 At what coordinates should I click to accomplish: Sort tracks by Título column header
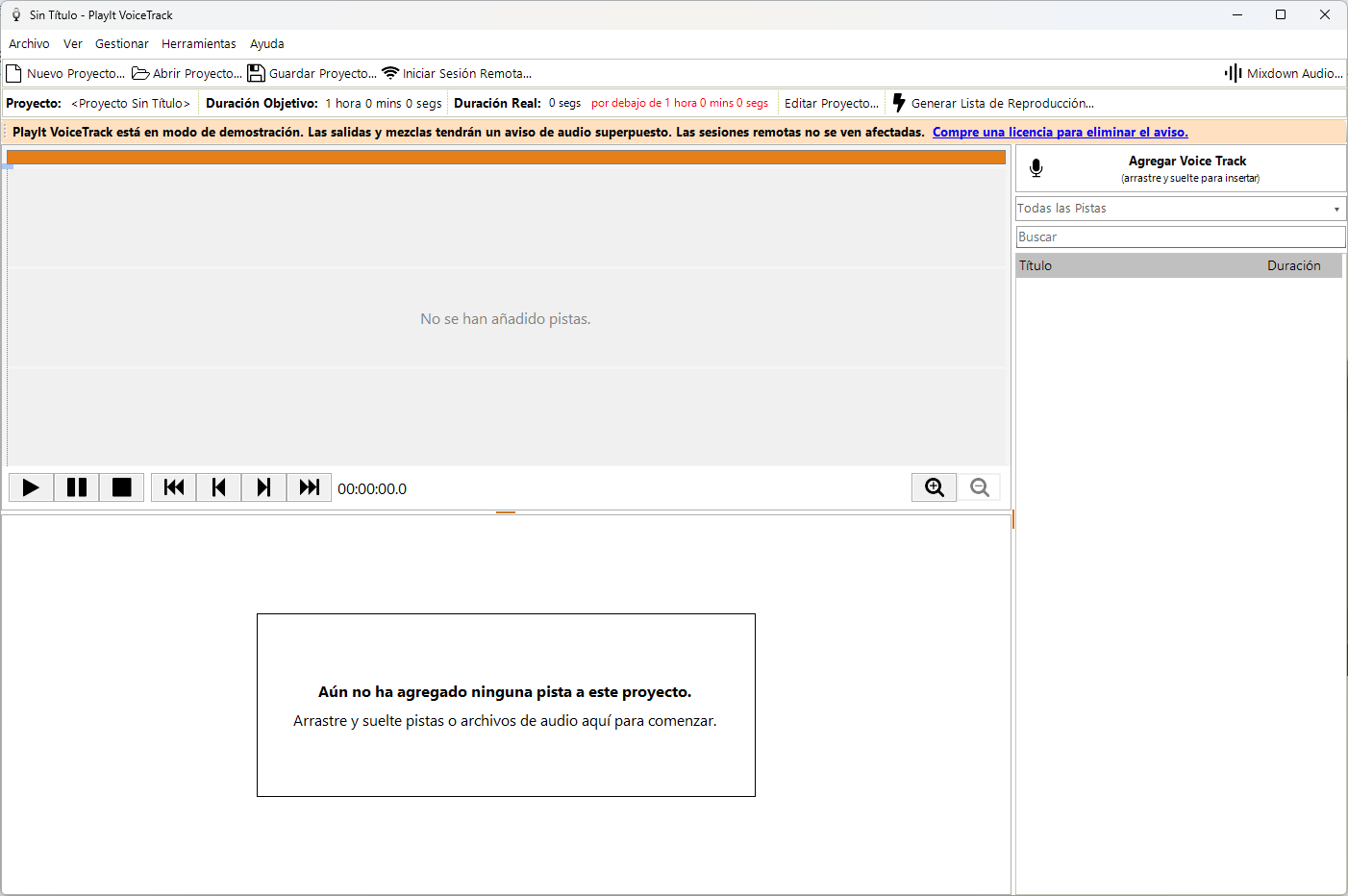coord(1036,266)
